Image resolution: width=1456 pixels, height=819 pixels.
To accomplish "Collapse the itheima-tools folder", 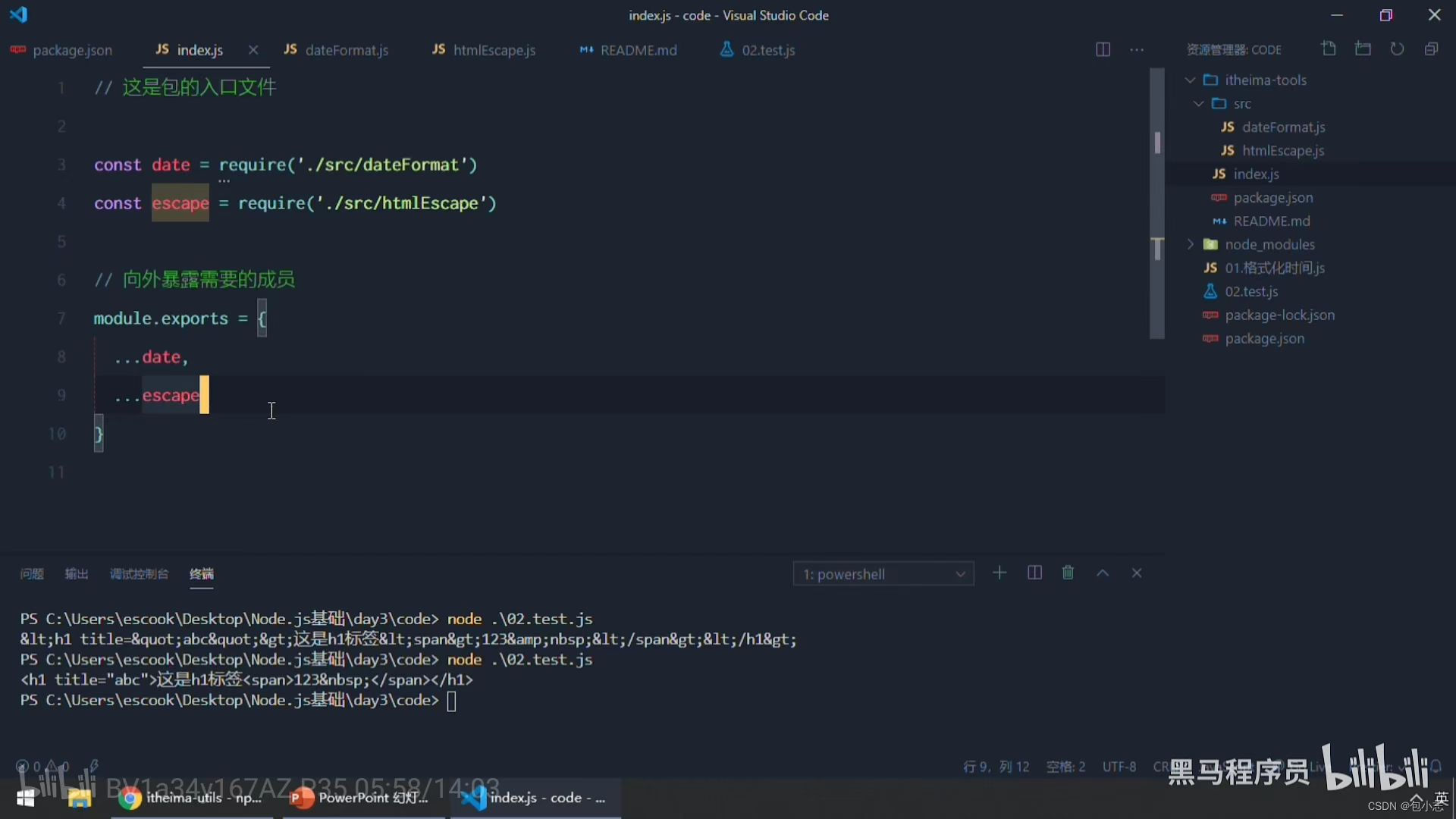I will (1190, 80).
